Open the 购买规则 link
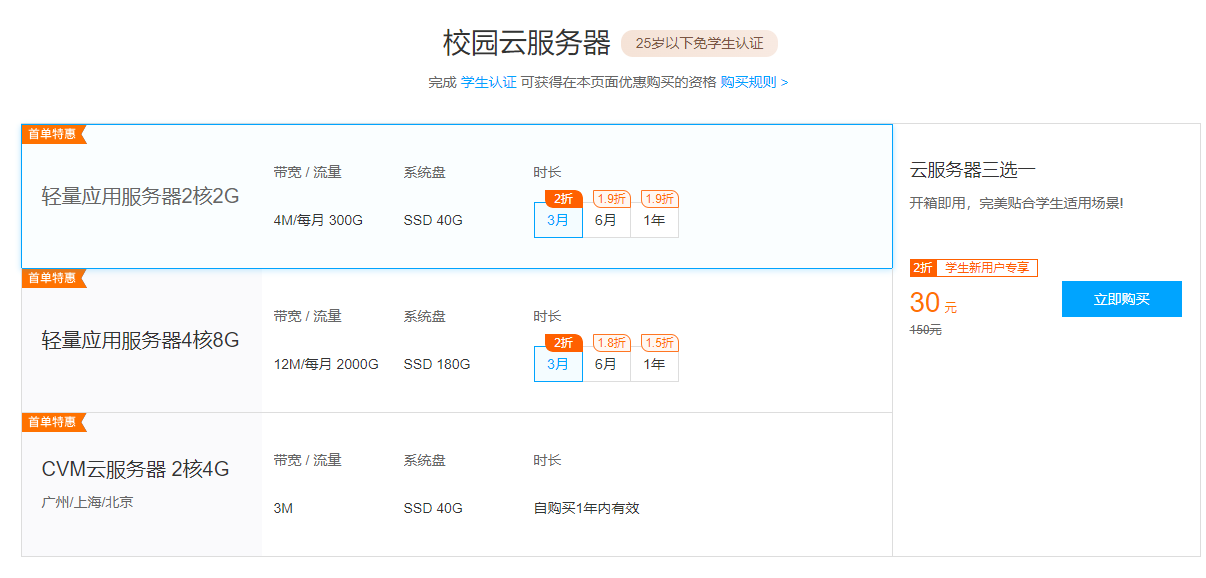This screenshot has width=1206, height=578. pos(753,82)
